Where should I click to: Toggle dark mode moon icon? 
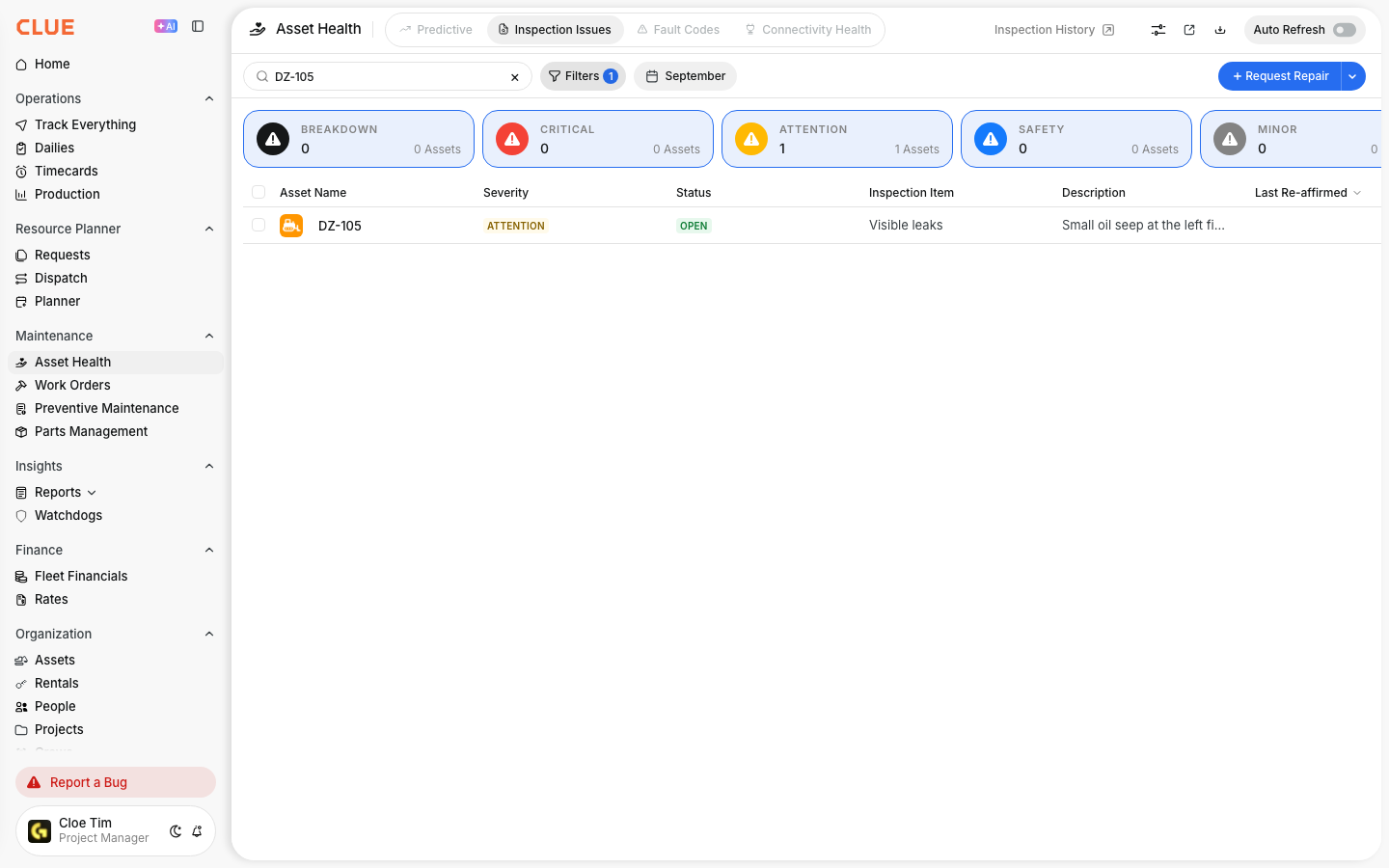pyautogui.click(x=176, y=831)
